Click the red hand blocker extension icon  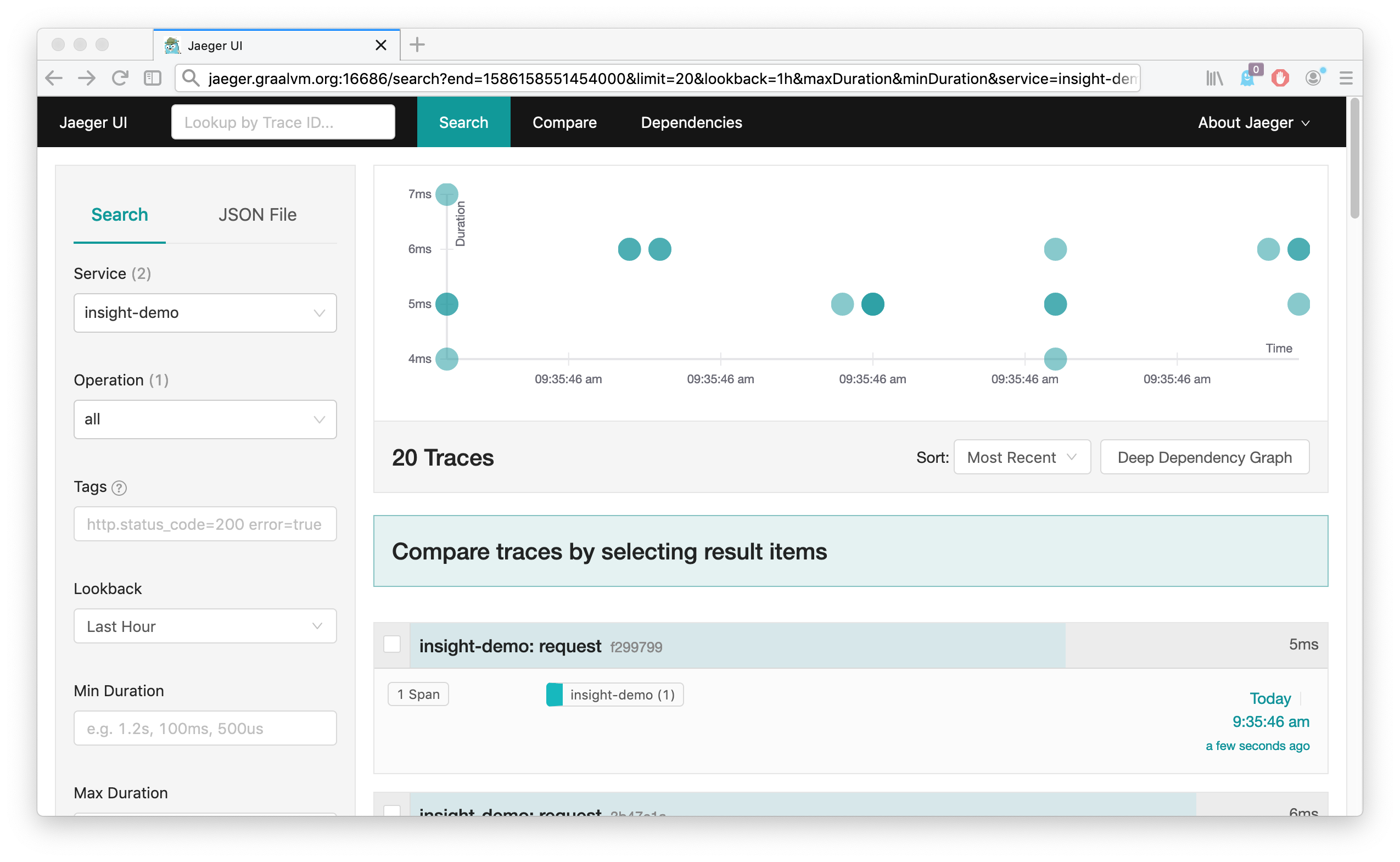pos(1280,78)
